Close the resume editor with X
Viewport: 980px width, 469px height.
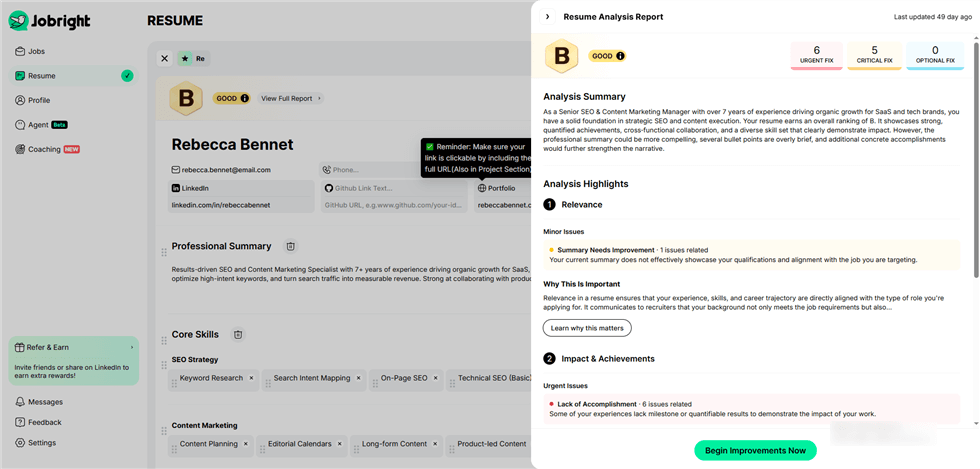click(x=164, y=58)
